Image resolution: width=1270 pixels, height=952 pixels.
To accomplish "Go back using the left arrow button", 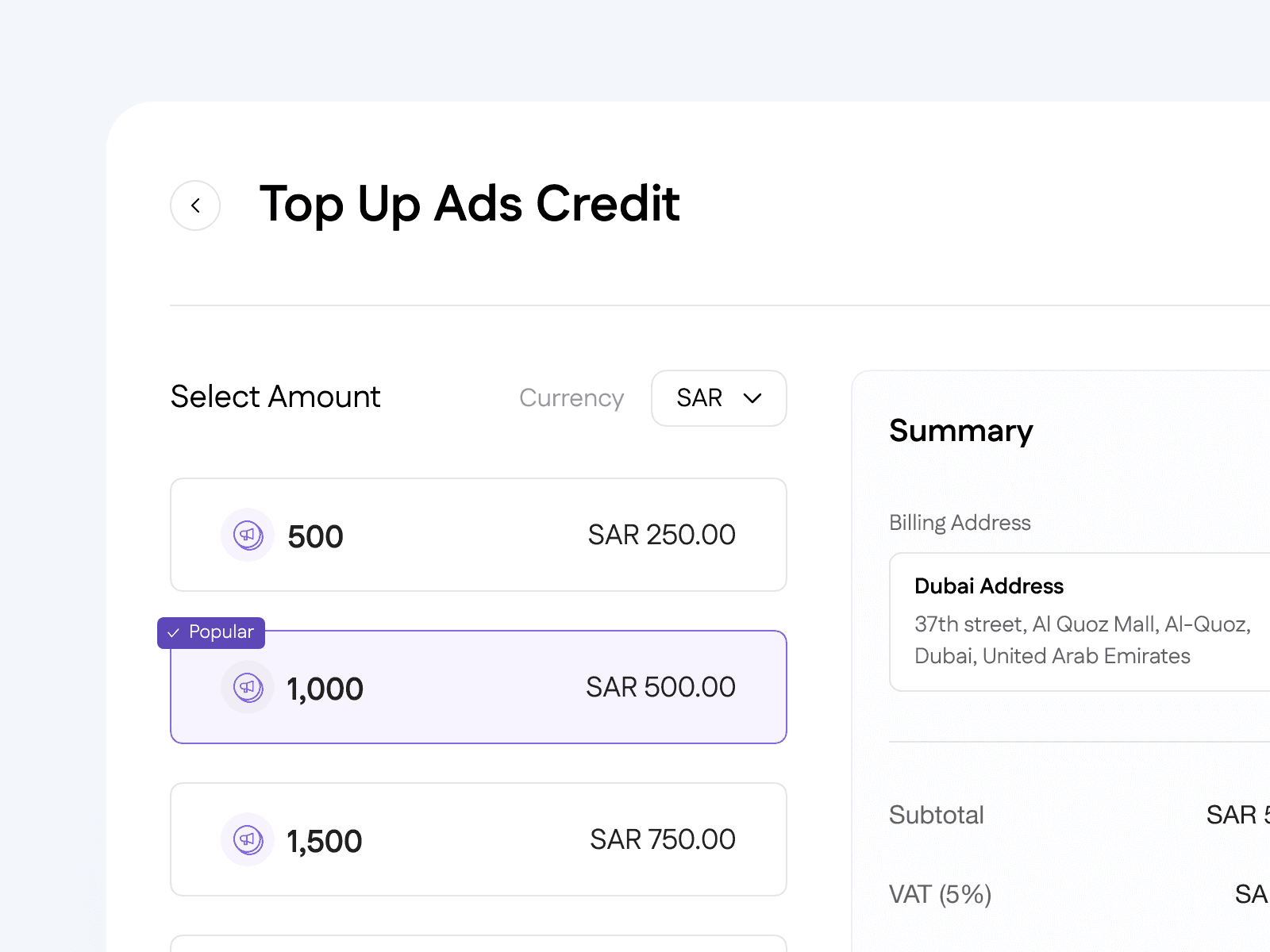I will (195, 205).
